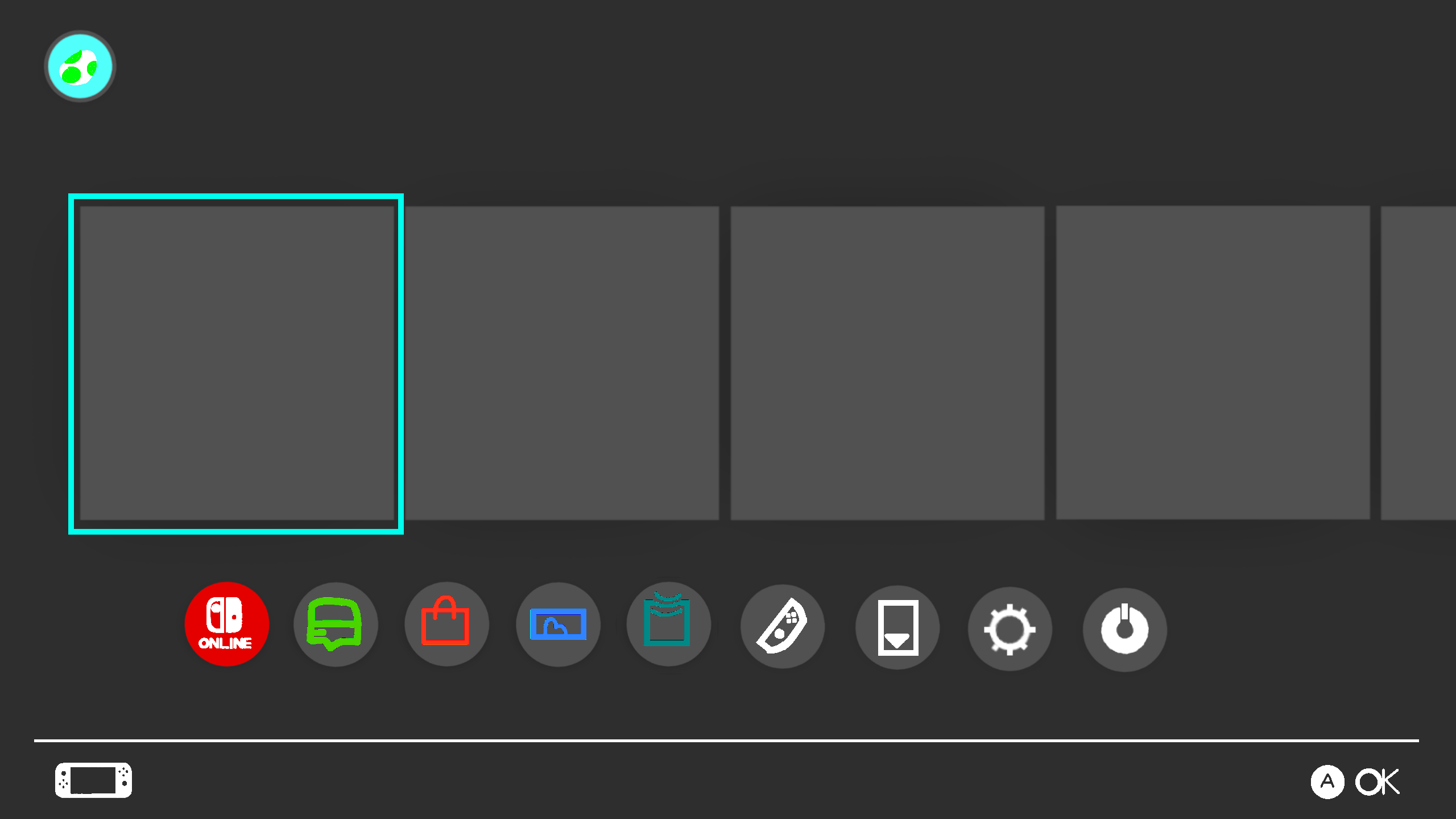Select the Sleep Mode power icon
1456x819 pixels.
(1124, 630)
